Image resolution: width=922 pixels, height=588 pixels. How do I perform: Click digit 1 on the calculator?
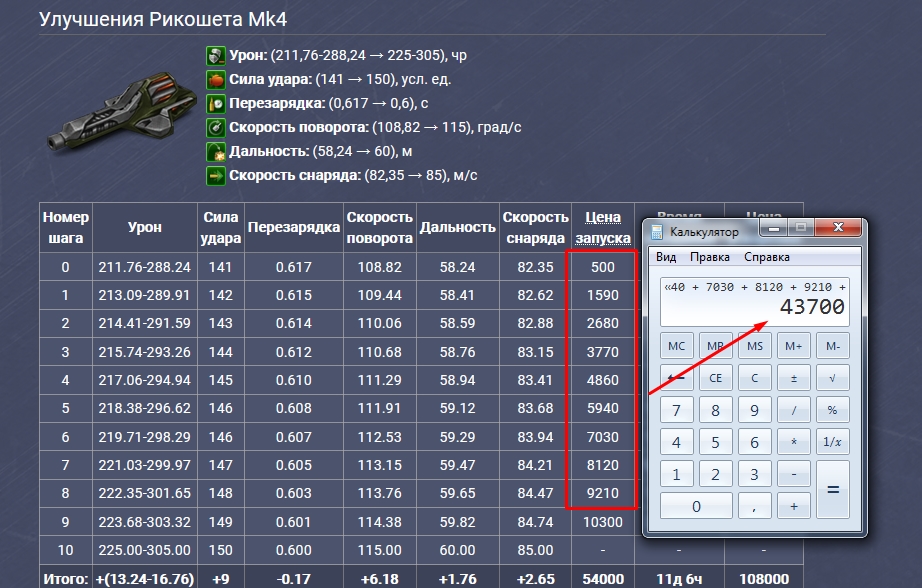(x=676, y=474)
